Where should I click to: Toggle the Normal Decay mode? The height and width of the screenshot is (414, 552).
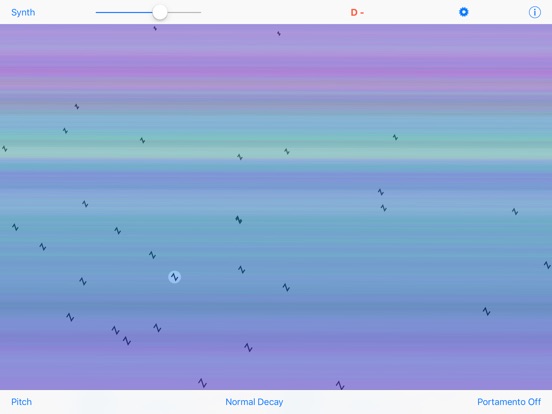[x=254, y=402]
